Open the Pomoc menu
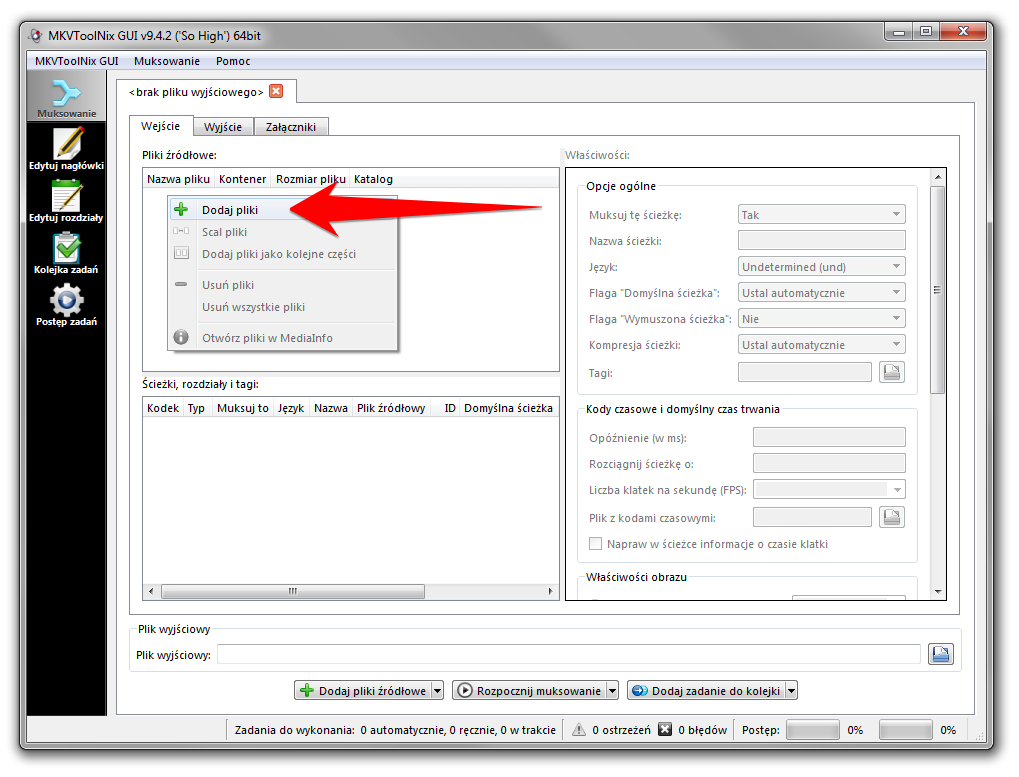1019x777 pixels. coord(233,61)
